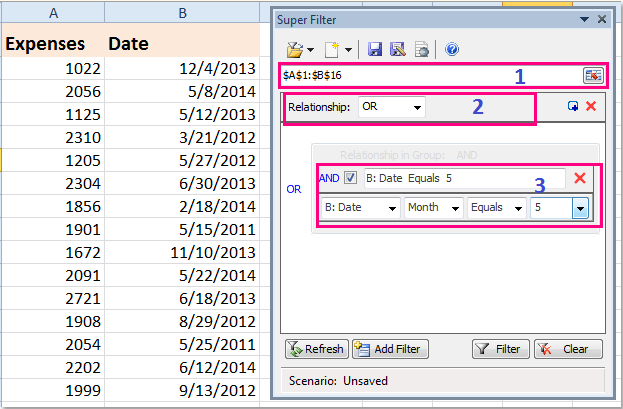Click the blue OR group label
Viewport: 623px width, 409px height.
(294, 189)
